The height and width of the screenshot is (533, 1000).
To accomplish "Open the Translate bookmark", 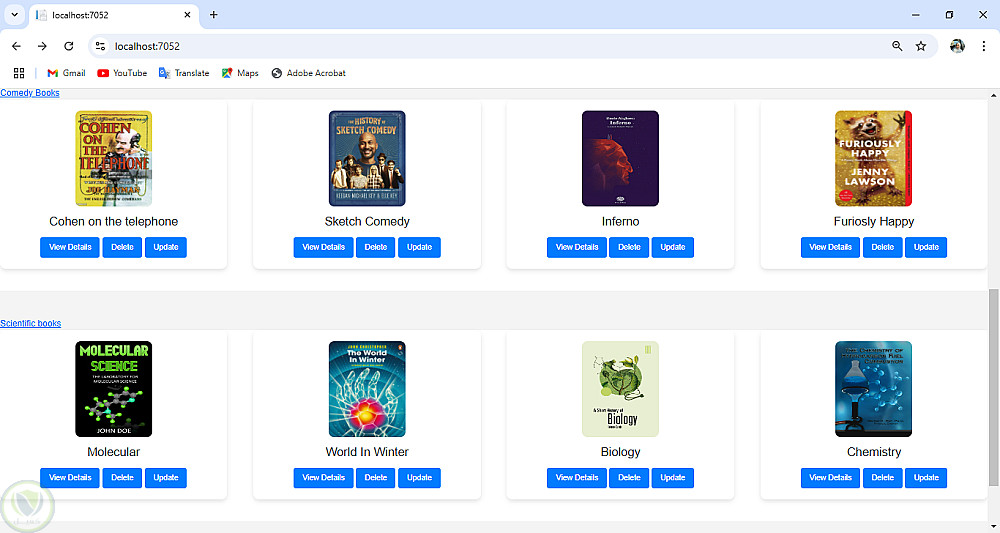I will click(x=184, y=73).
